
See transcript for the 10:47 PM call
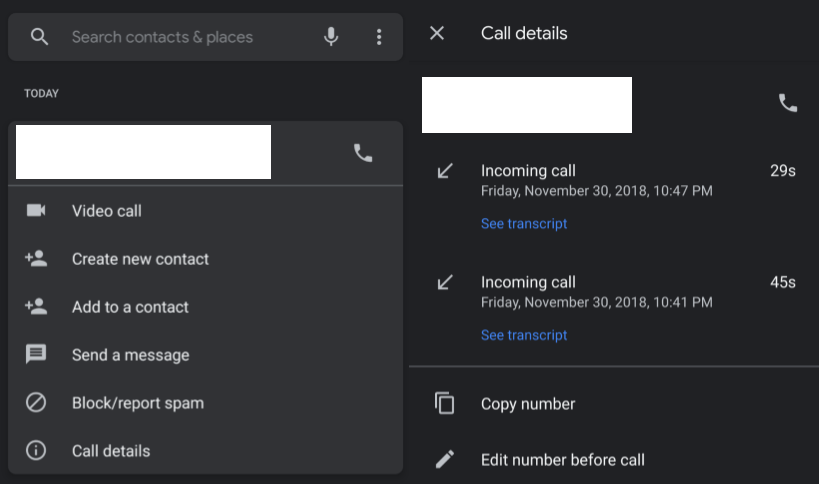pos(524,224)
